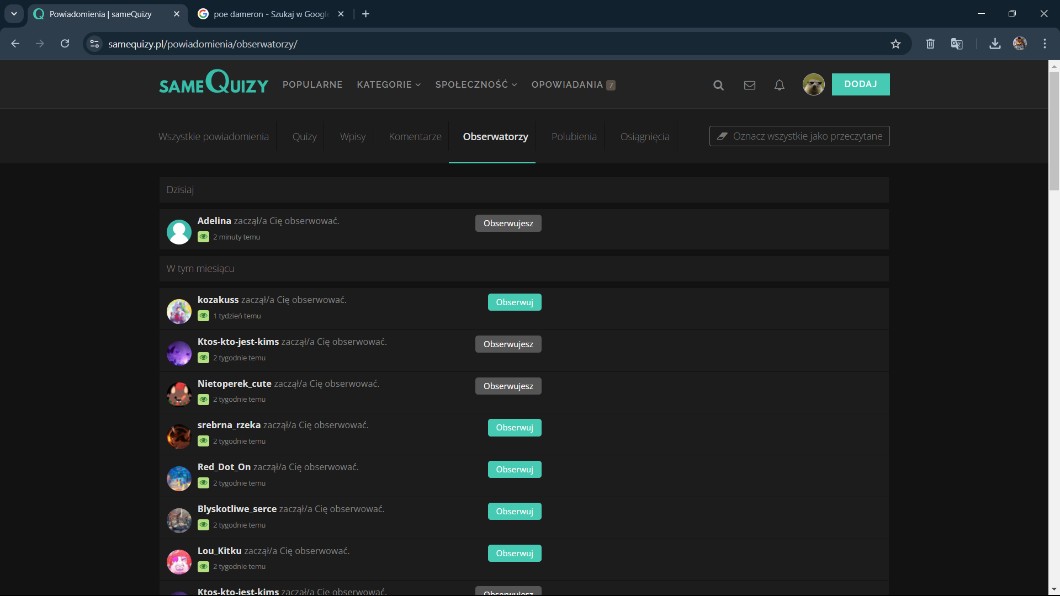
Task: Follow kozakuss with the Obserwuj button
Action: pyautogui.click(x=514, y=302)
